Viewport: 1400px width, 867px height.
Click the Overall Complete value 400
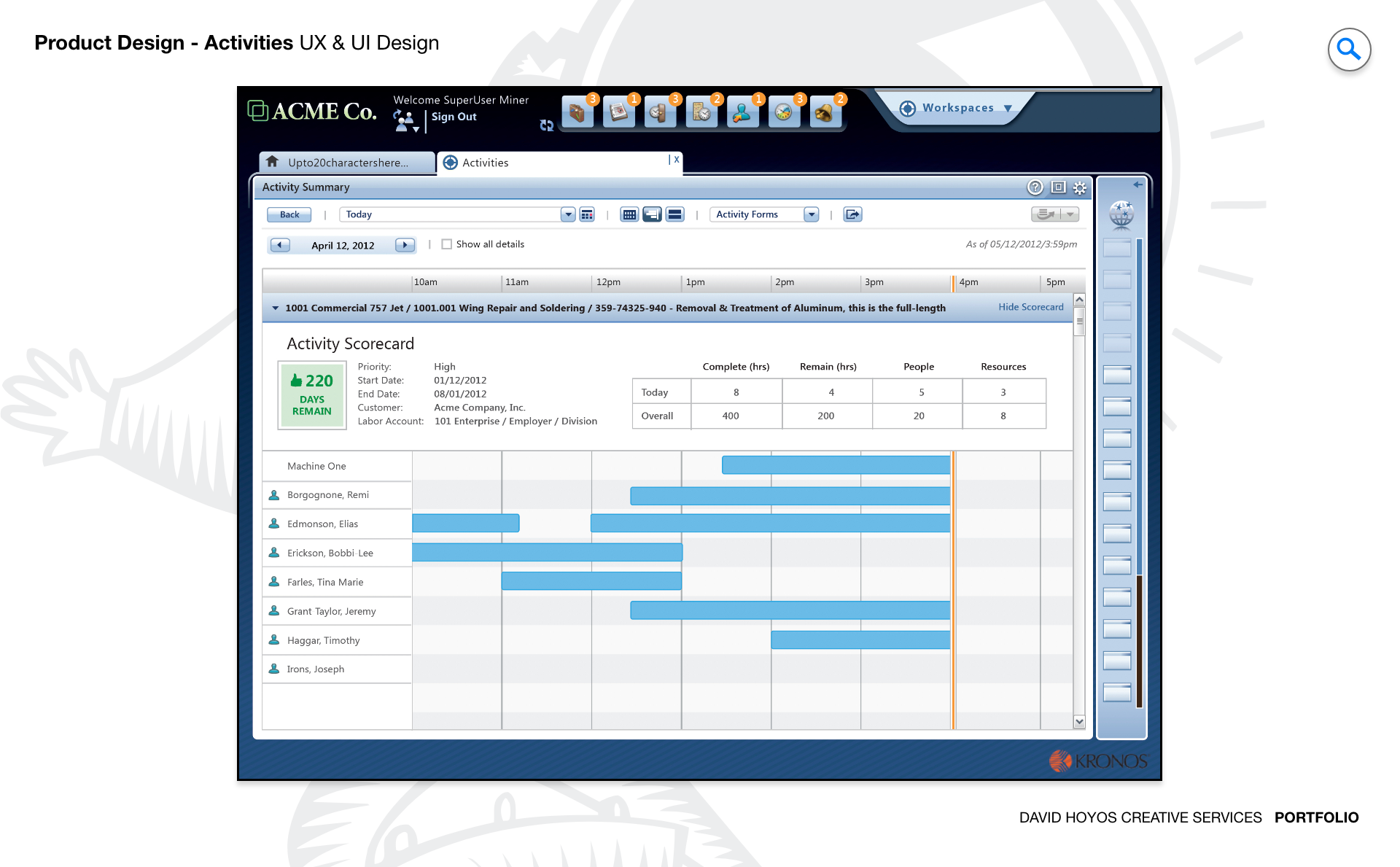[x=731, y=416]
